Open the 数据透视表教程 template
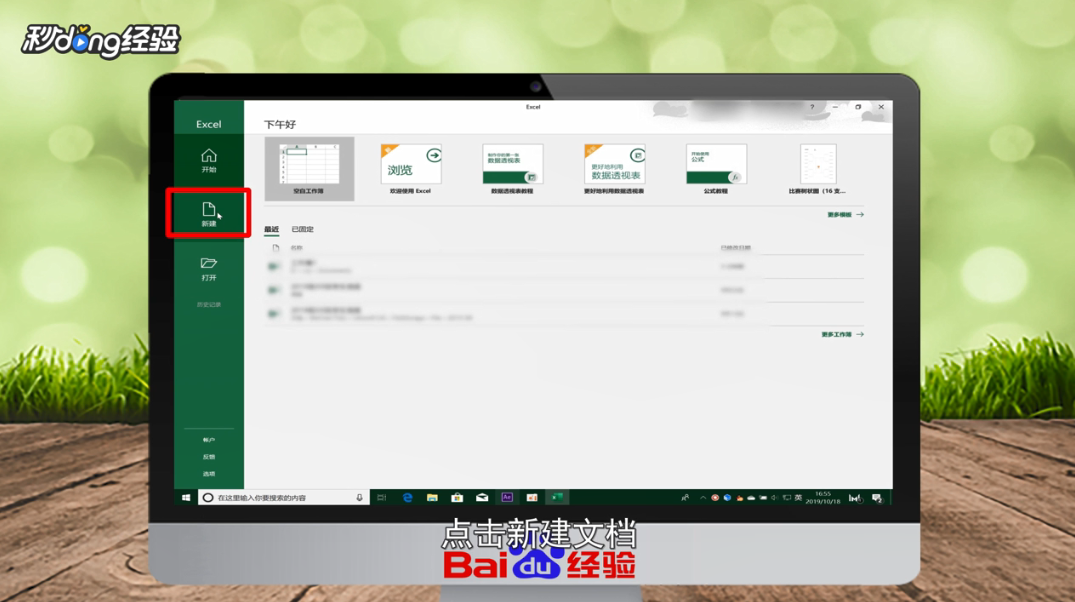Viewport: 1075px width, 602px height. pos(512,169)
